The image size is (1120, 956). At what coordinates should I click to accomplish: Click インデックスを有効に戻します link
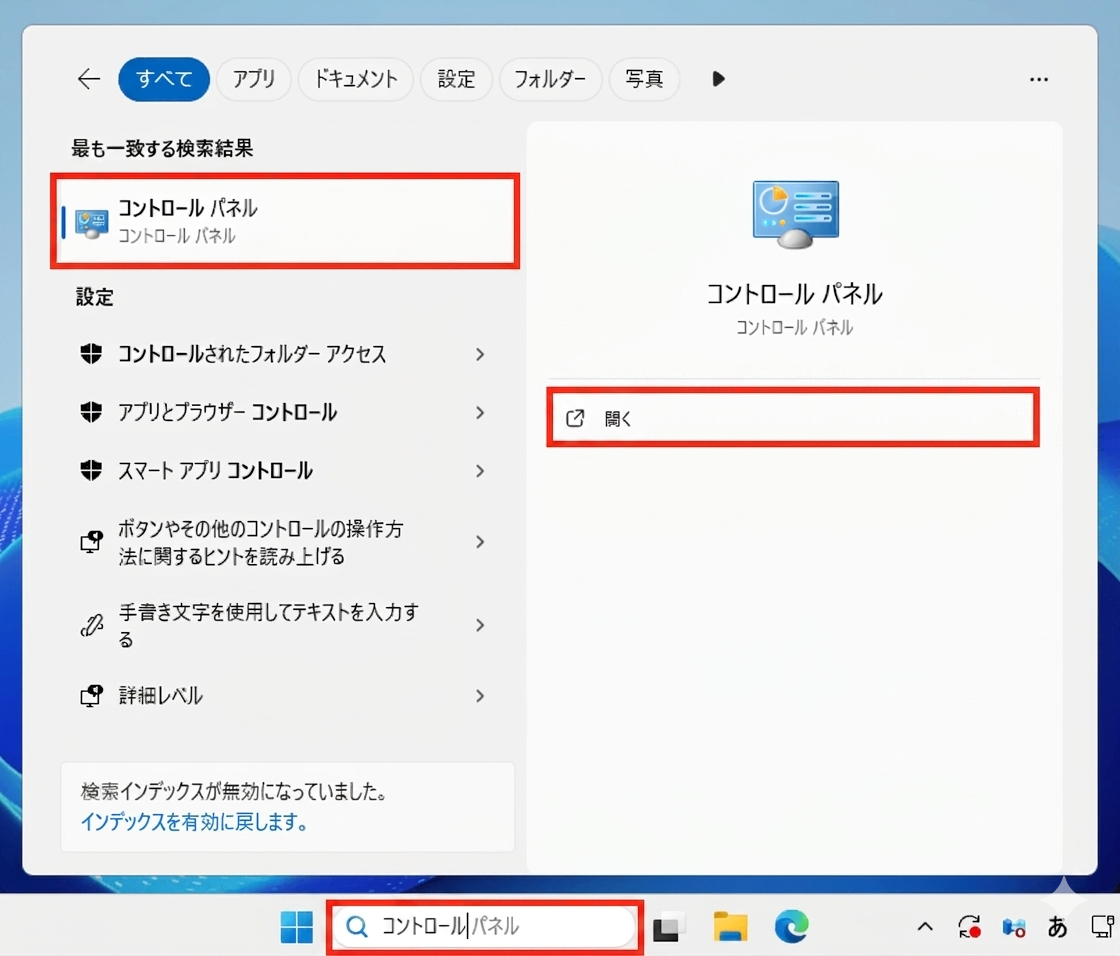pos(194,822)
